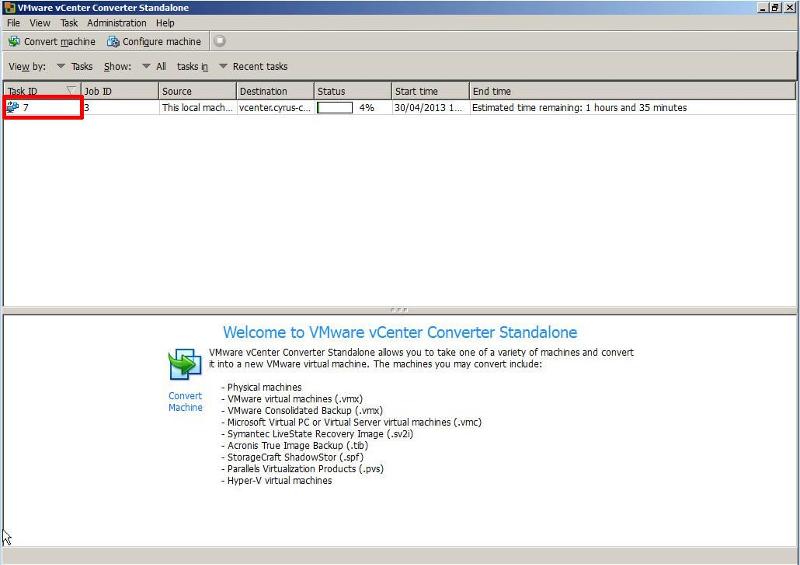The width and height of the screenshot is (800, 565).
Task: Click the 'Symantec LiveState Recovery Image' entry
Action: click(320, 433)
